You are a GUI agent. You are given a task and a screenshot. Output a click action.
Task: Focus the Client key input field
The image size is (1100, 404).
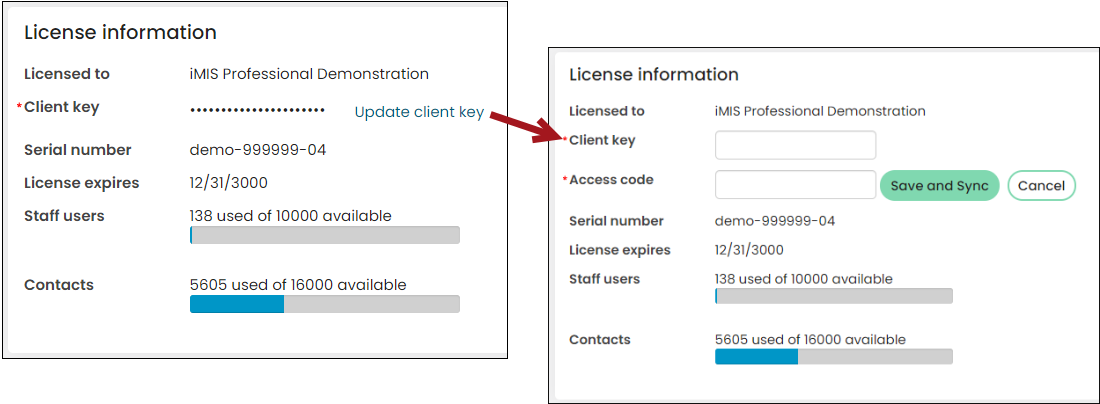(796, 145)
